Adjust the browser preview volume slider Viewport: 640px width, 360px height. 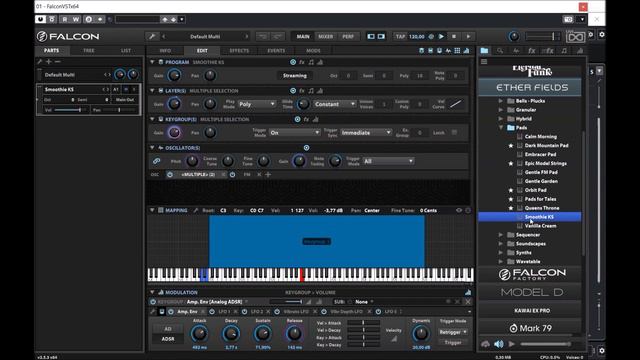545,344
